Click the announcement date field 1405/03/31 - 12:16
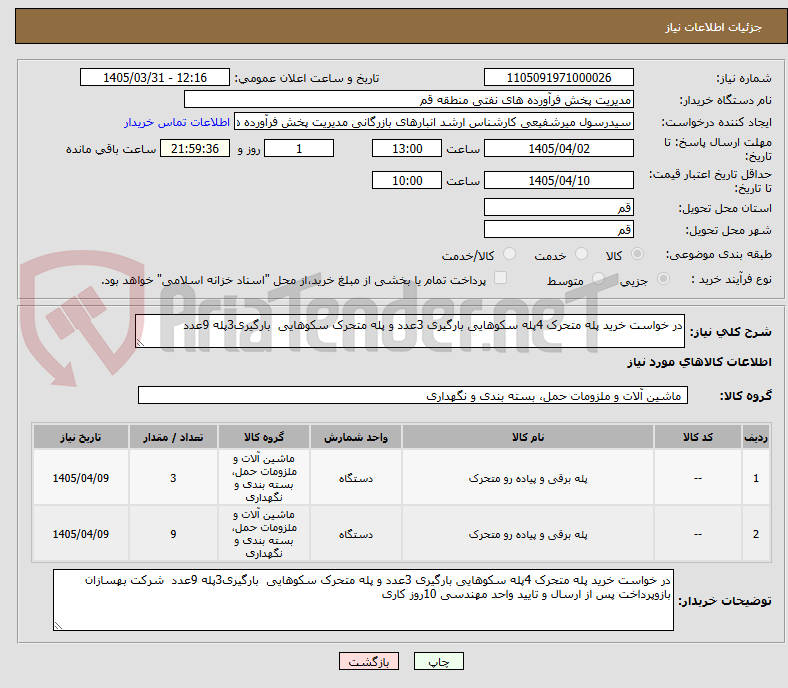 tap(155, 77)
